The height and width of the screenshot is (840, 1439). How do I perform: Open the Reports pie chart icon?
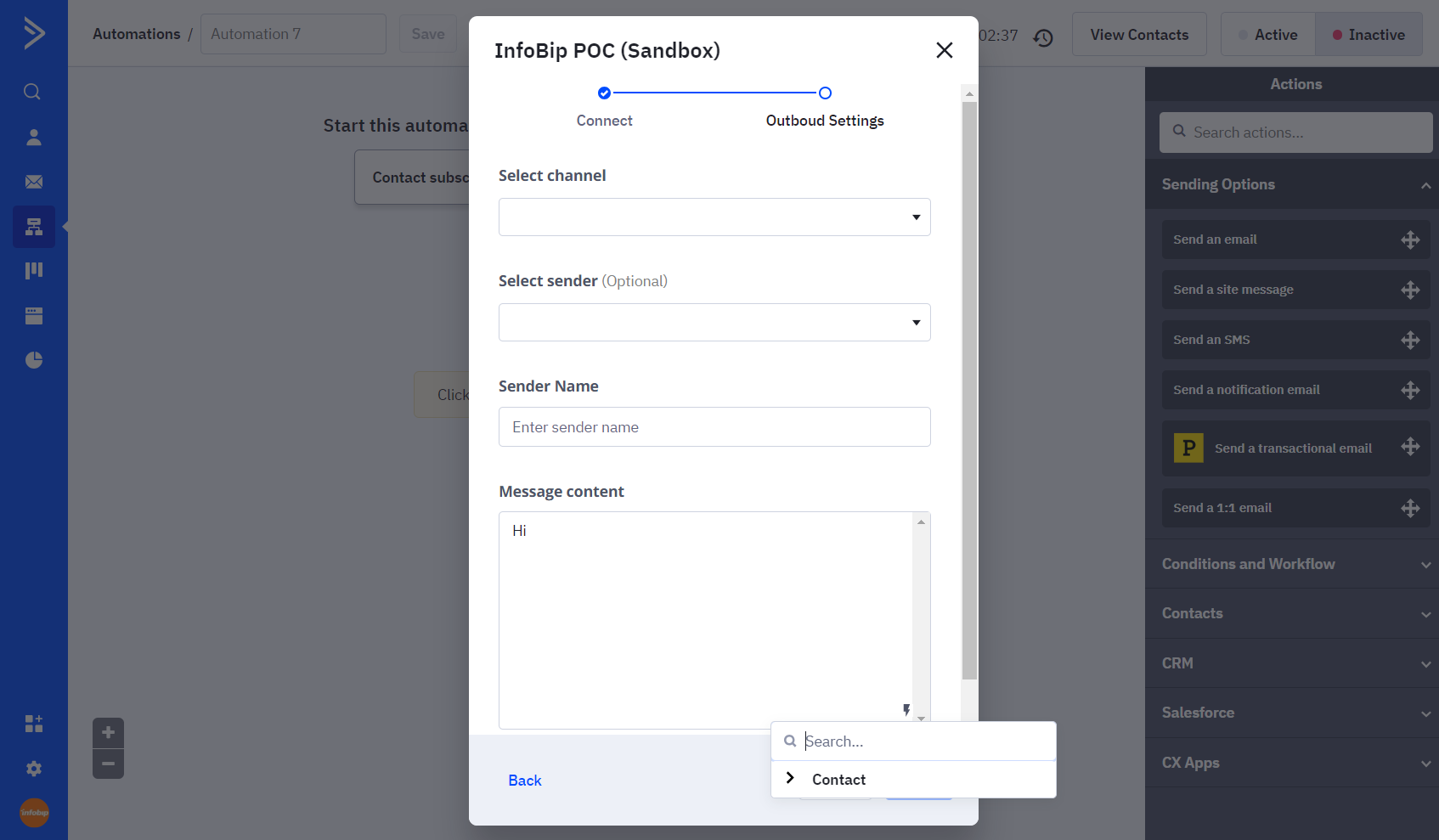tap(34, 360)
